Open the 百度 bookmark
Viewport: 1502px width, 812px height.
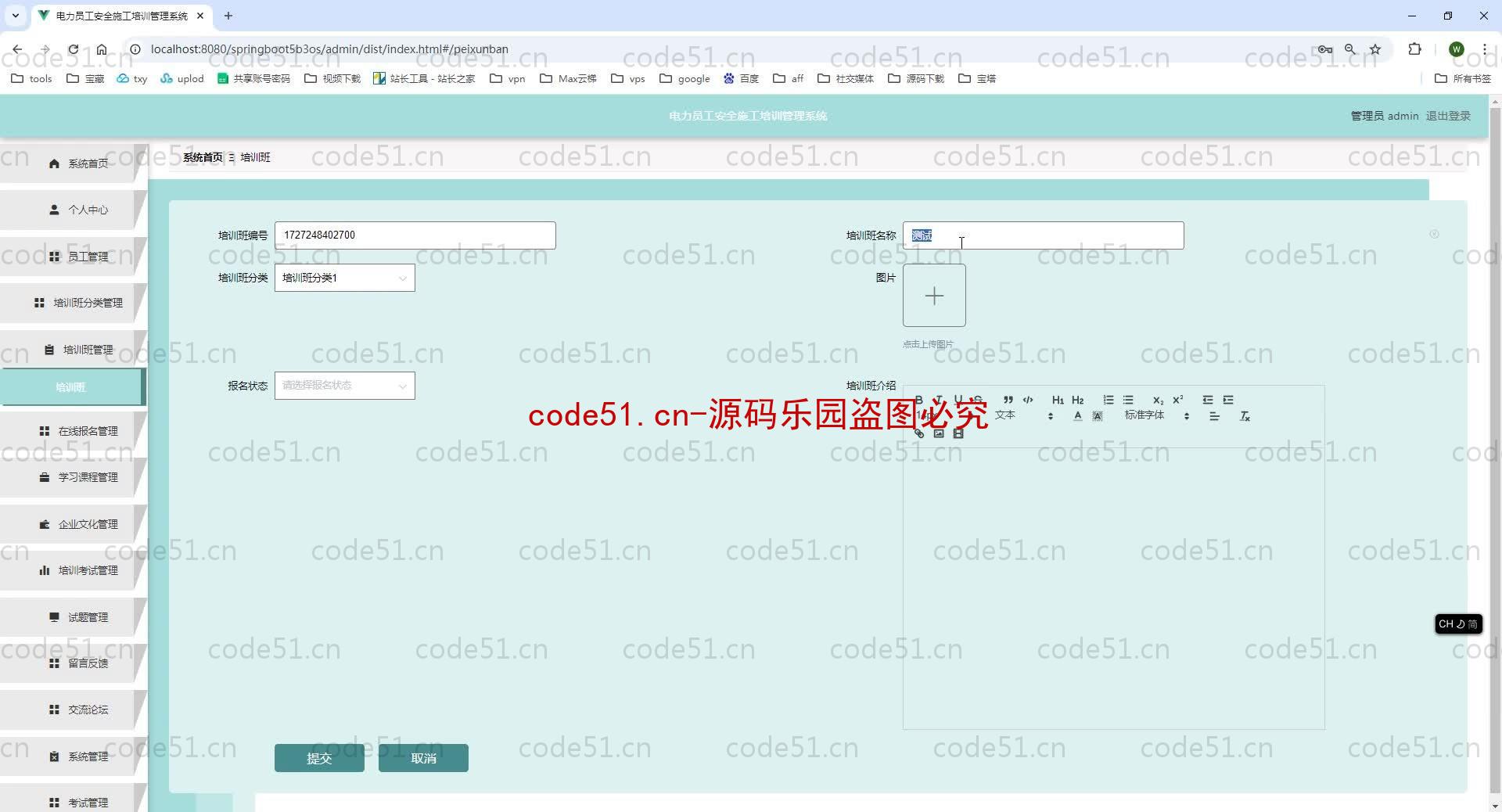pos(741,78)
